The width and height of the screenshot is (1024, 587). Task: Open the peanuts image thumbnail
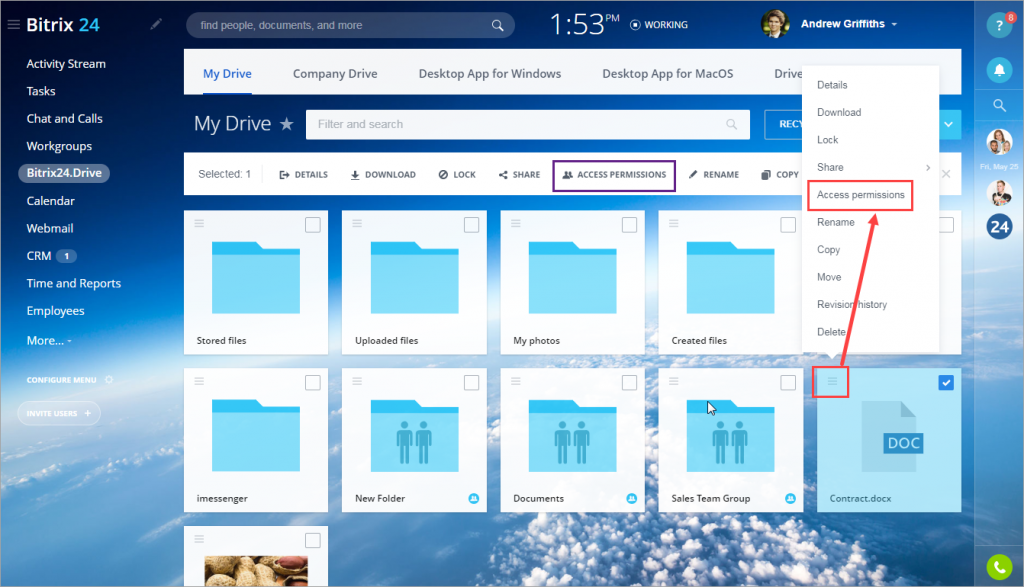click(x=256, y=571)
